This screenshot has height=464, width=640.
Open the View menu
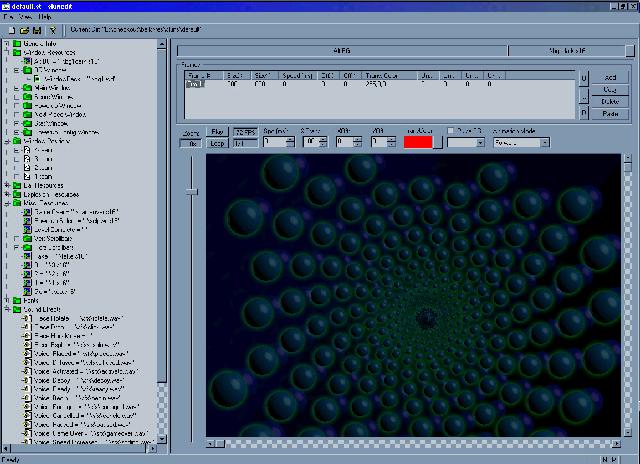click(26, 17)
